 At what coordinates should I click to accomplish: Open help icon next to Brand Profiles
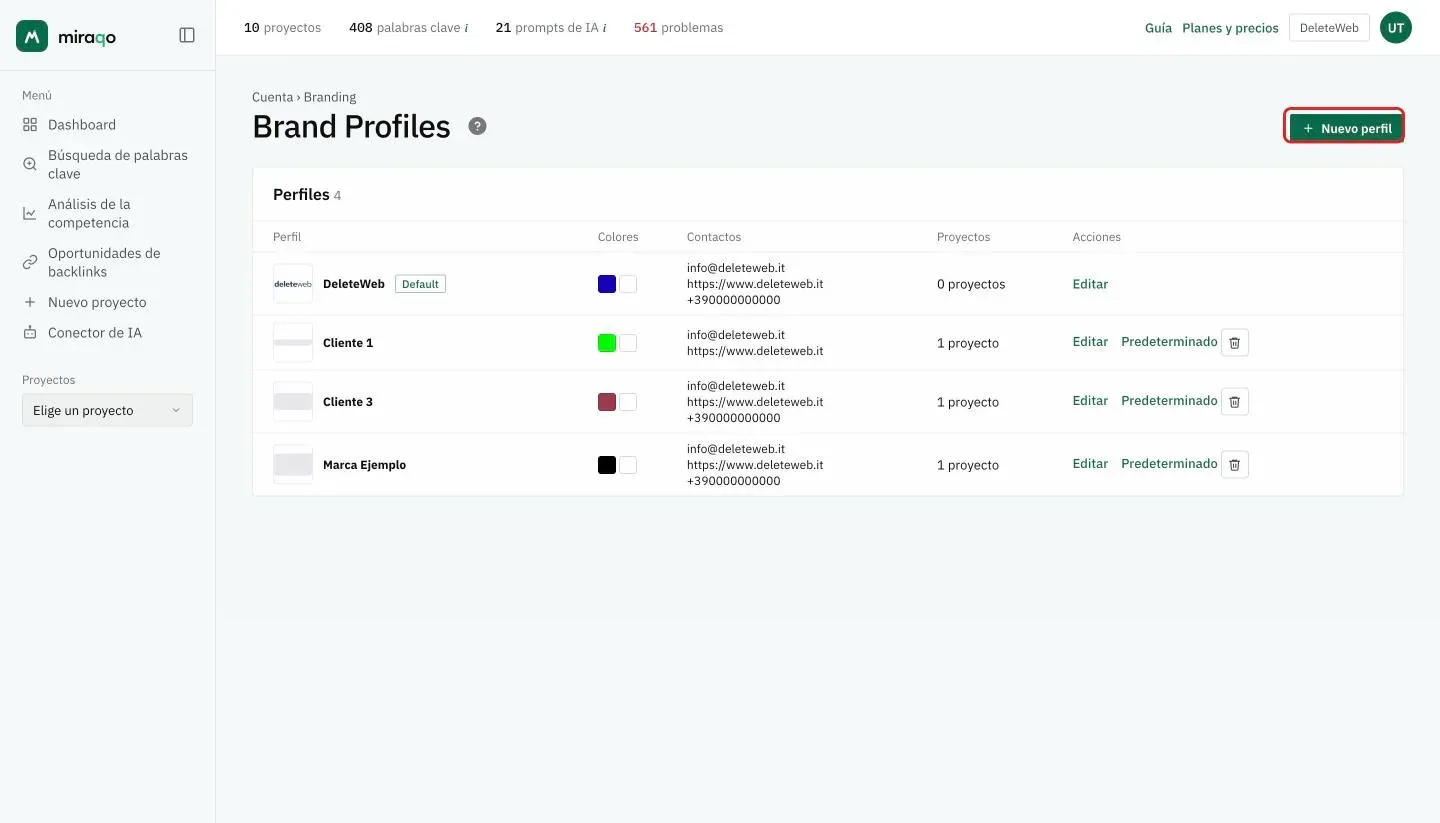(x=478, y=126)
